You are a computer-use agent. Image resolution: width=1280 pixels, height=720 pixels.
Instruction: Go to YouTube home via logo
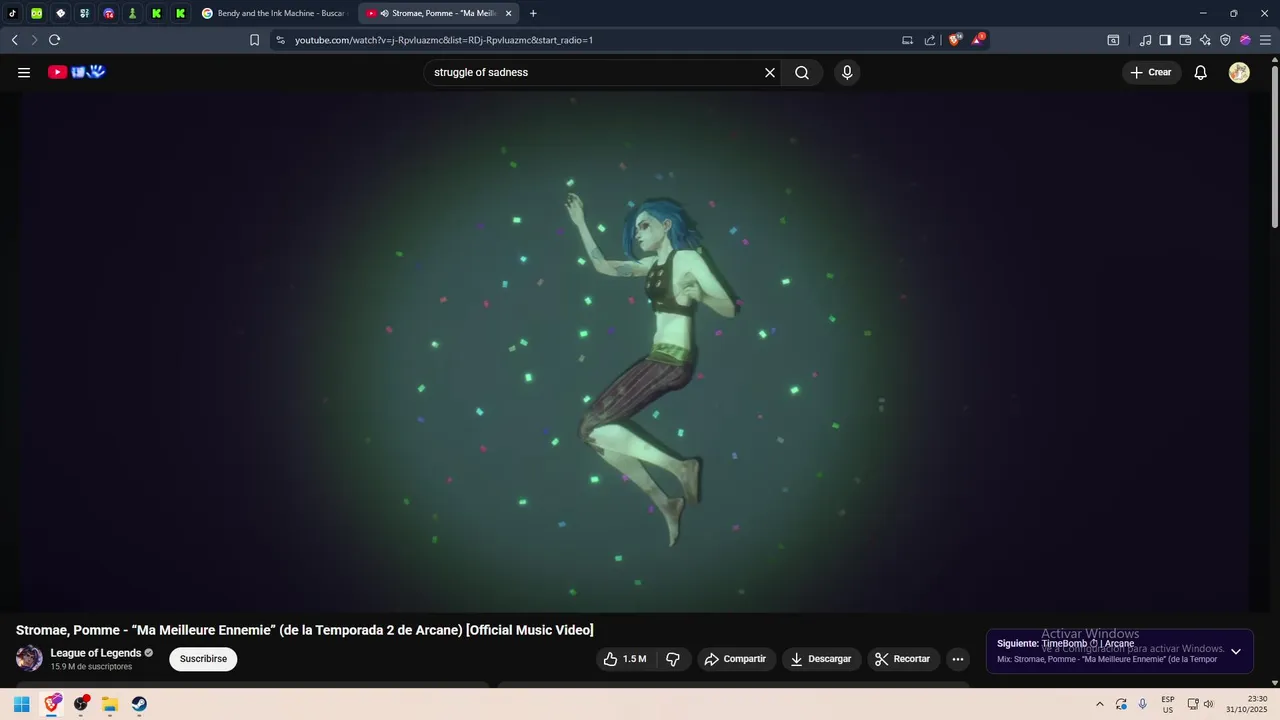[x=76, y=72]
